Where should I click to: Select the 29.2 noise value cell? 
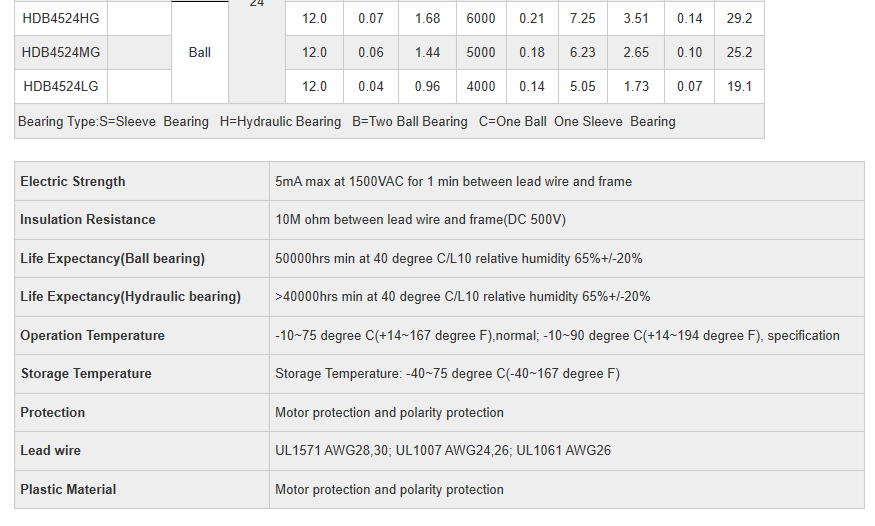coord(739,18)
